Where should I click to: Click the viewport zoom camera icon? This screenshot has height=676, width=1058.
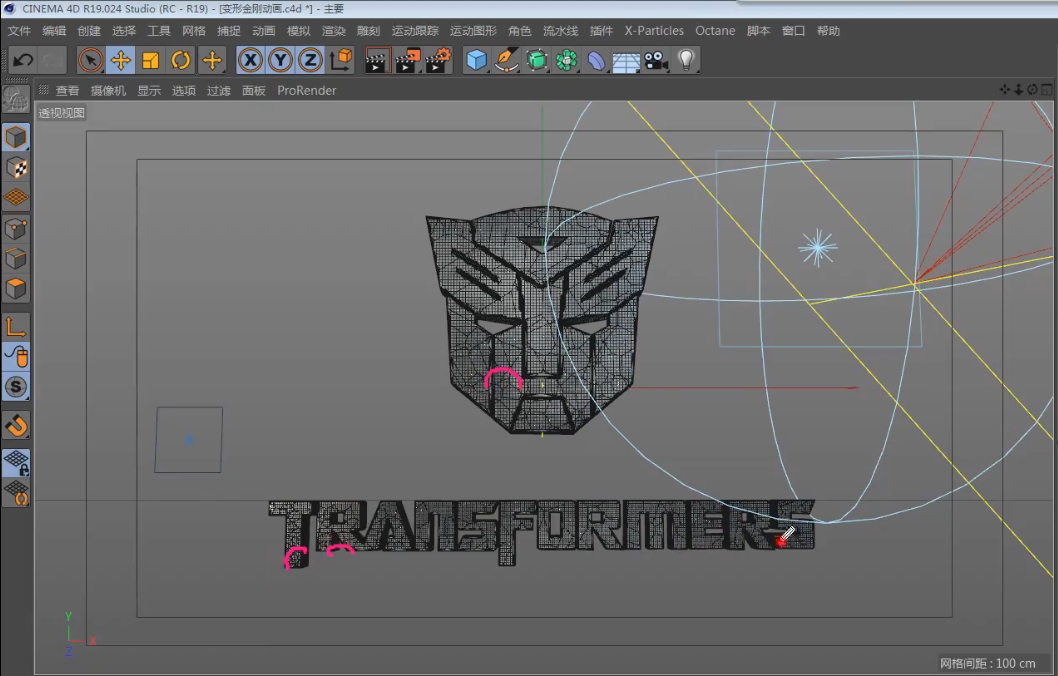click(x=1019, y=90)
